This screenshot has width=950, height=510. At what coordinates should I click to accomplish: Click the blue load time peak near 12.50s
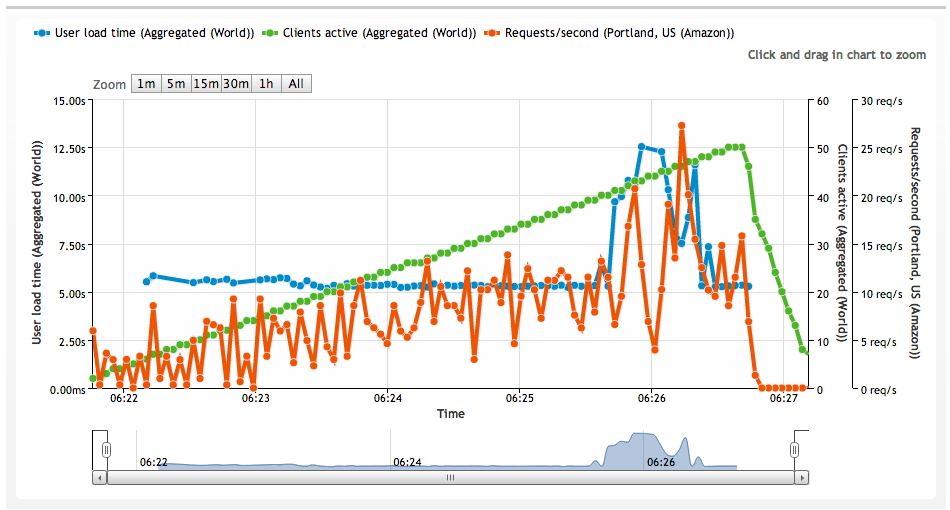coord(642,146)
